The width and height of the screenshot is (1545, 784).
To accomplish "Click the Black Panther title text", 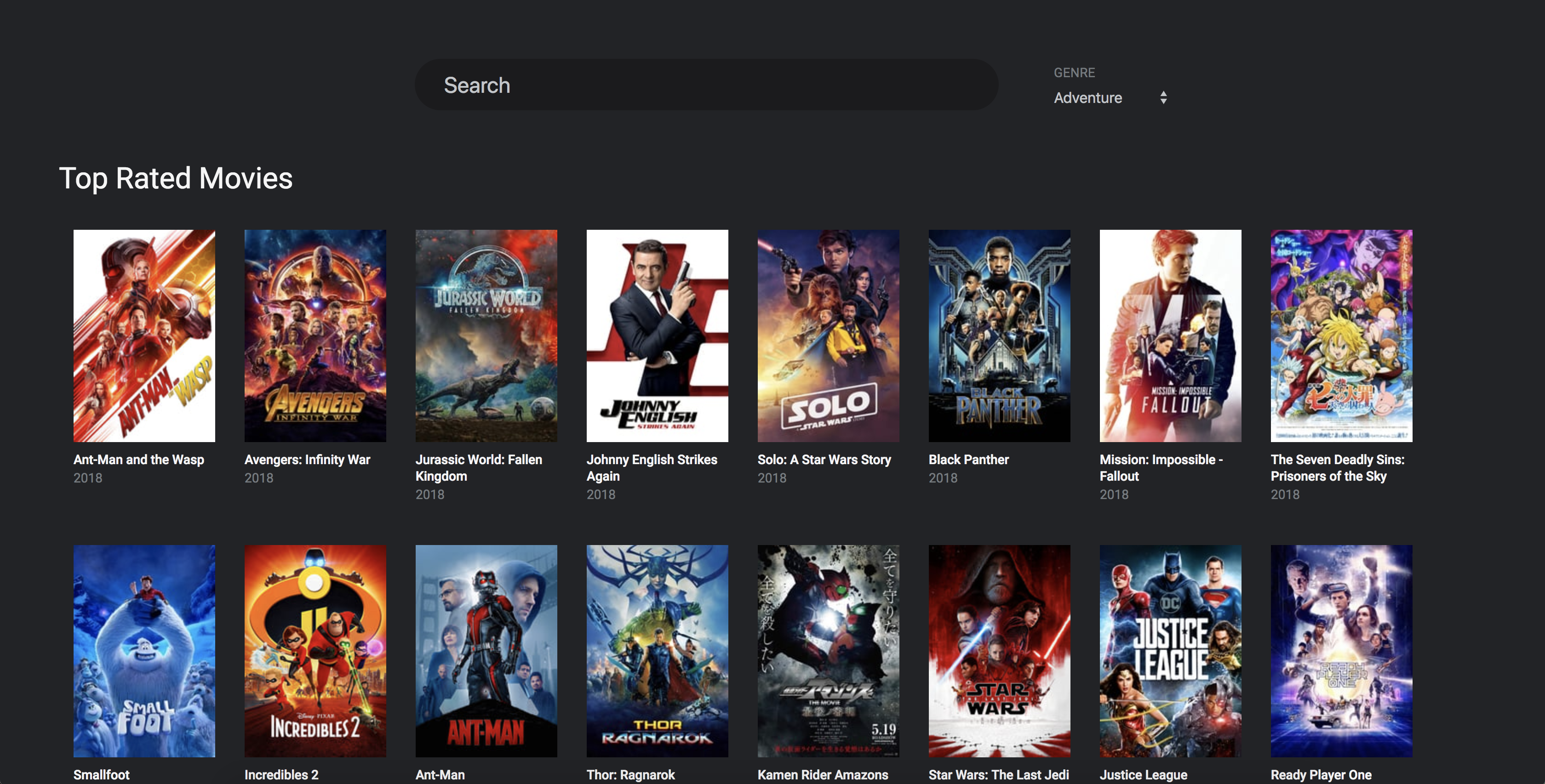I will tap(968, 460).
